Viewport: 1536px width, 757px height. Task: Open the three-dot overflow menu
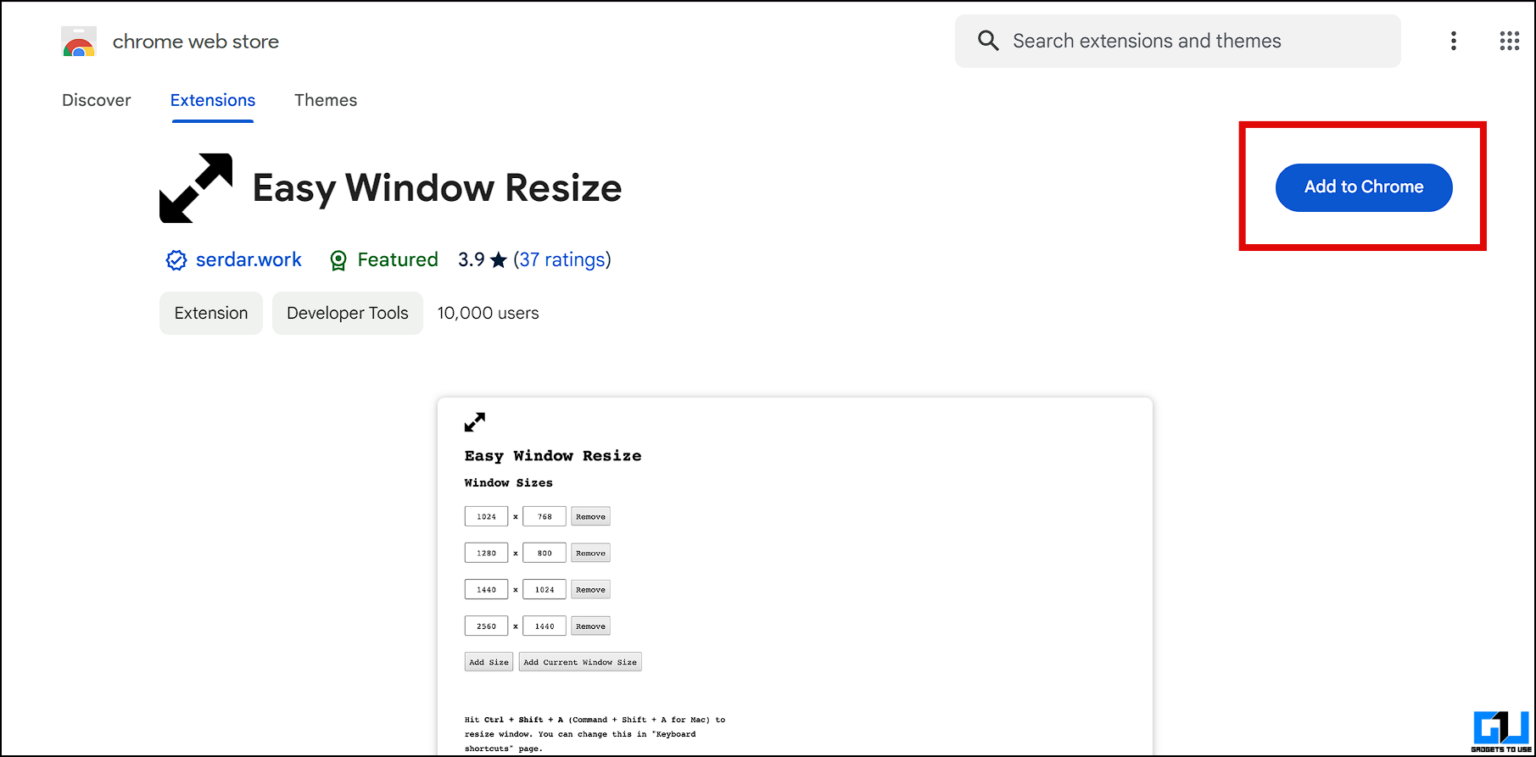[1453, 41]
